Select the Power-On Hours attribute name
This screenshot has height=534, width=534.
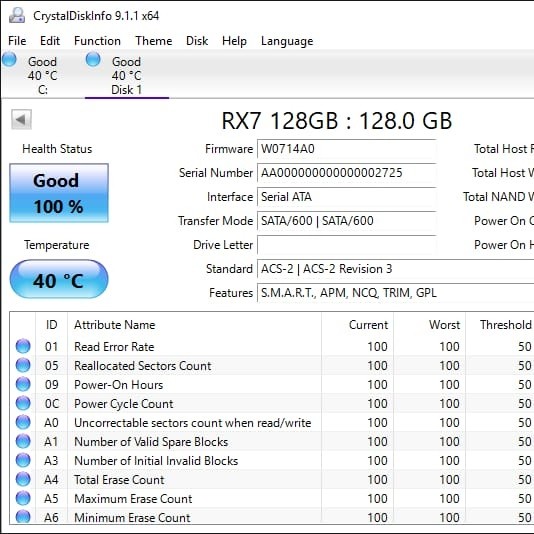click(x=119, y=385)
